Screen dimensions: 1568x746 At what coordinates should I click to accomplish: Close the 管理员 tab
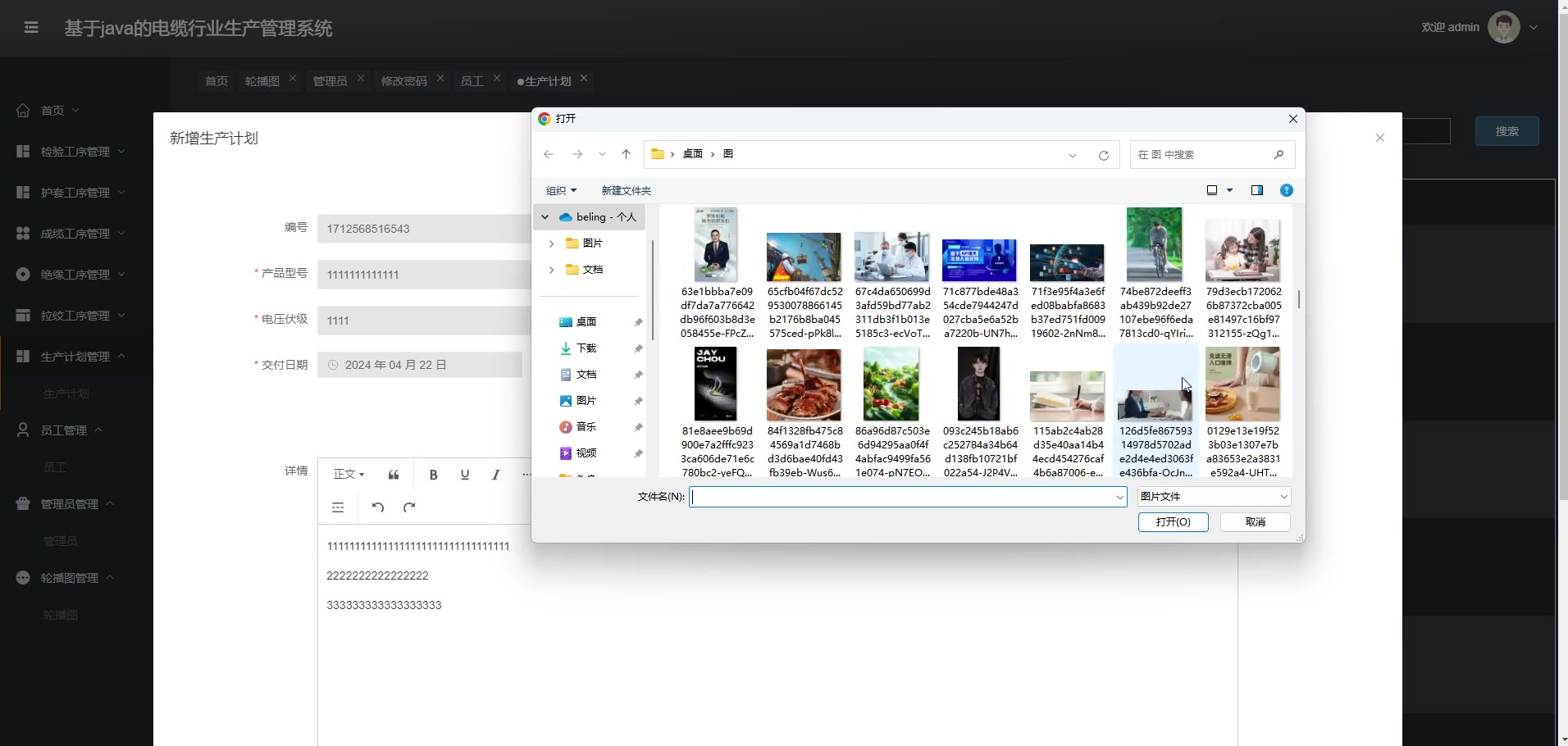[x=361, y=78]
